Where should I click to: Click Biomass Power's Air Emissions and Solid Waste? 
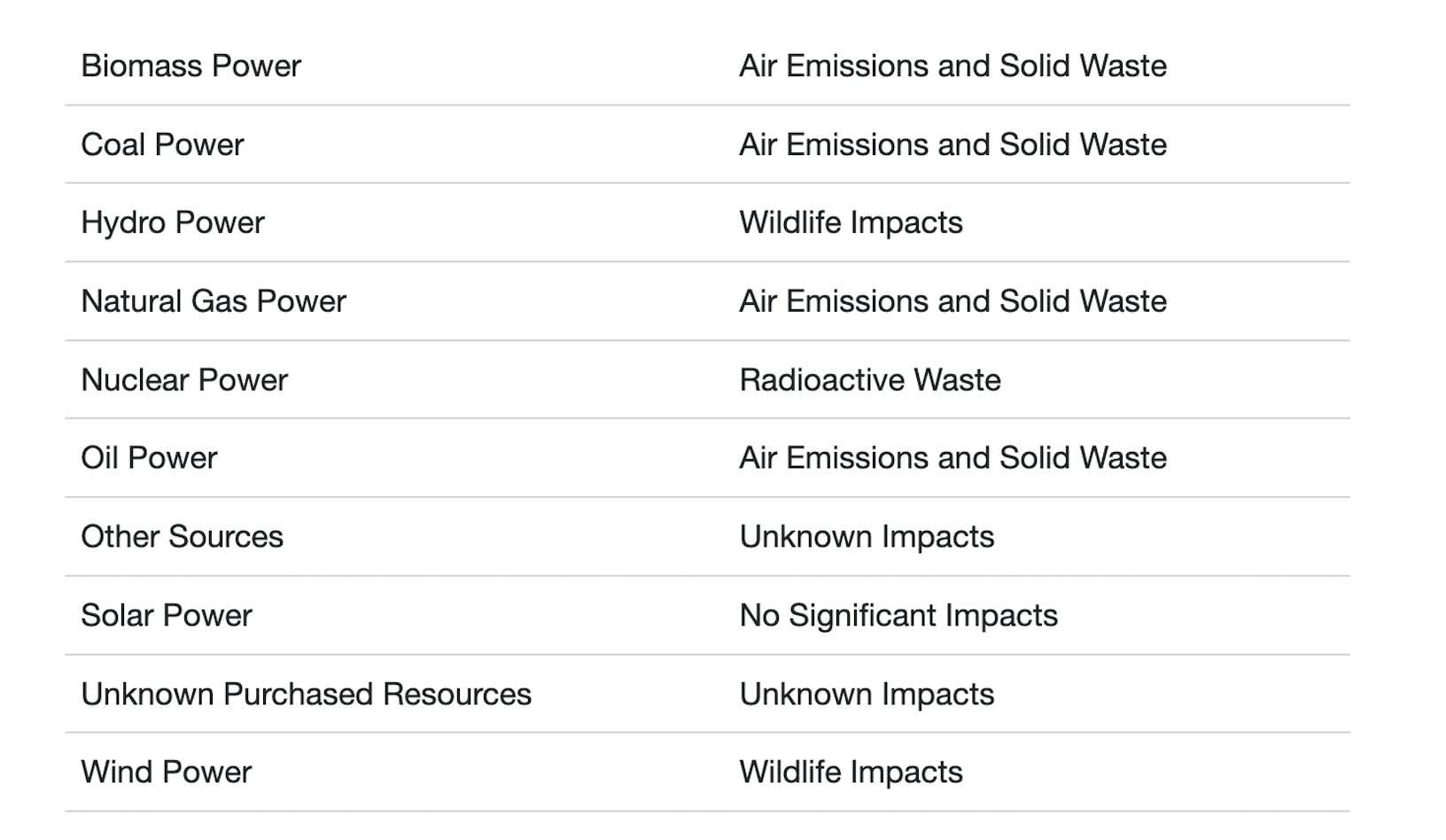[x=952, y=66]
